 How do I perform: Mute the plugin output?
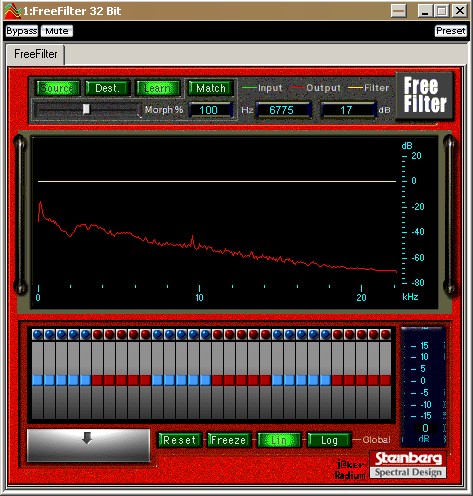tap(57, 31)
